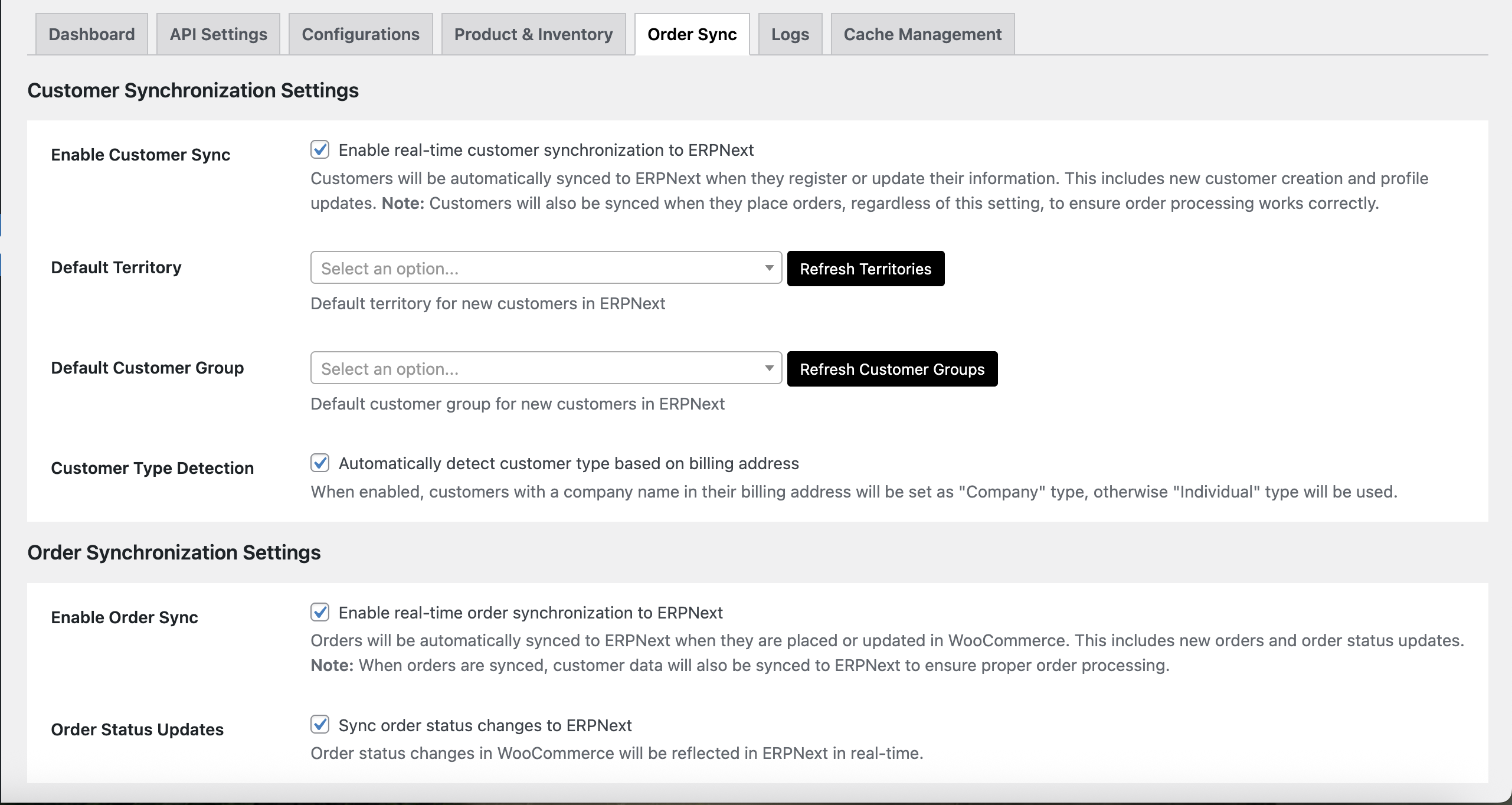This screenshot has height=805, width=1512.
Task: Open the Logs tab
Action: point(790,34)
